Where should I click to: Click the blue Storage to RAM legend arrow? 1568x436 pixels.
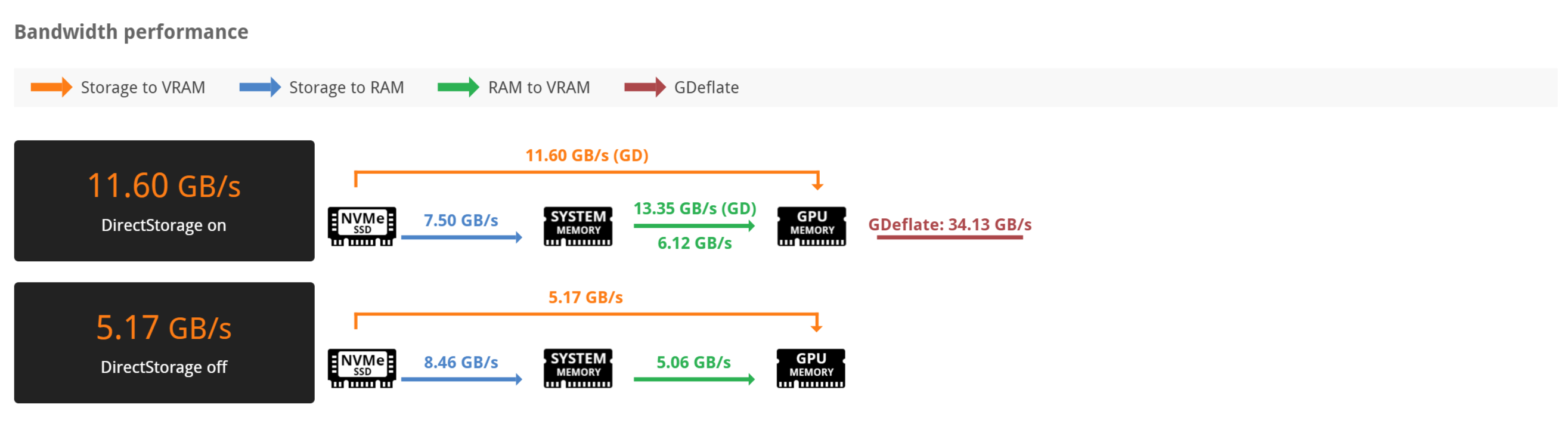click(260, 87)
